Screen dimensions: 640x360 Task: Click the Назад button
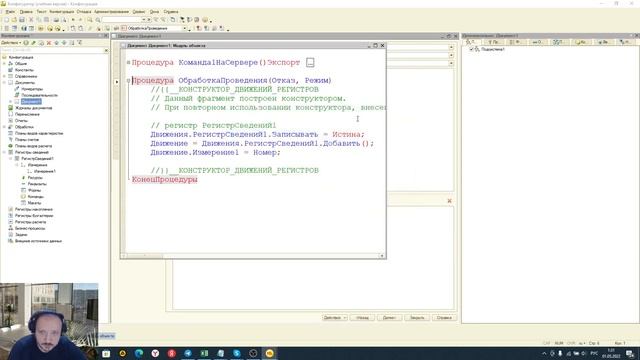(362, 318)
